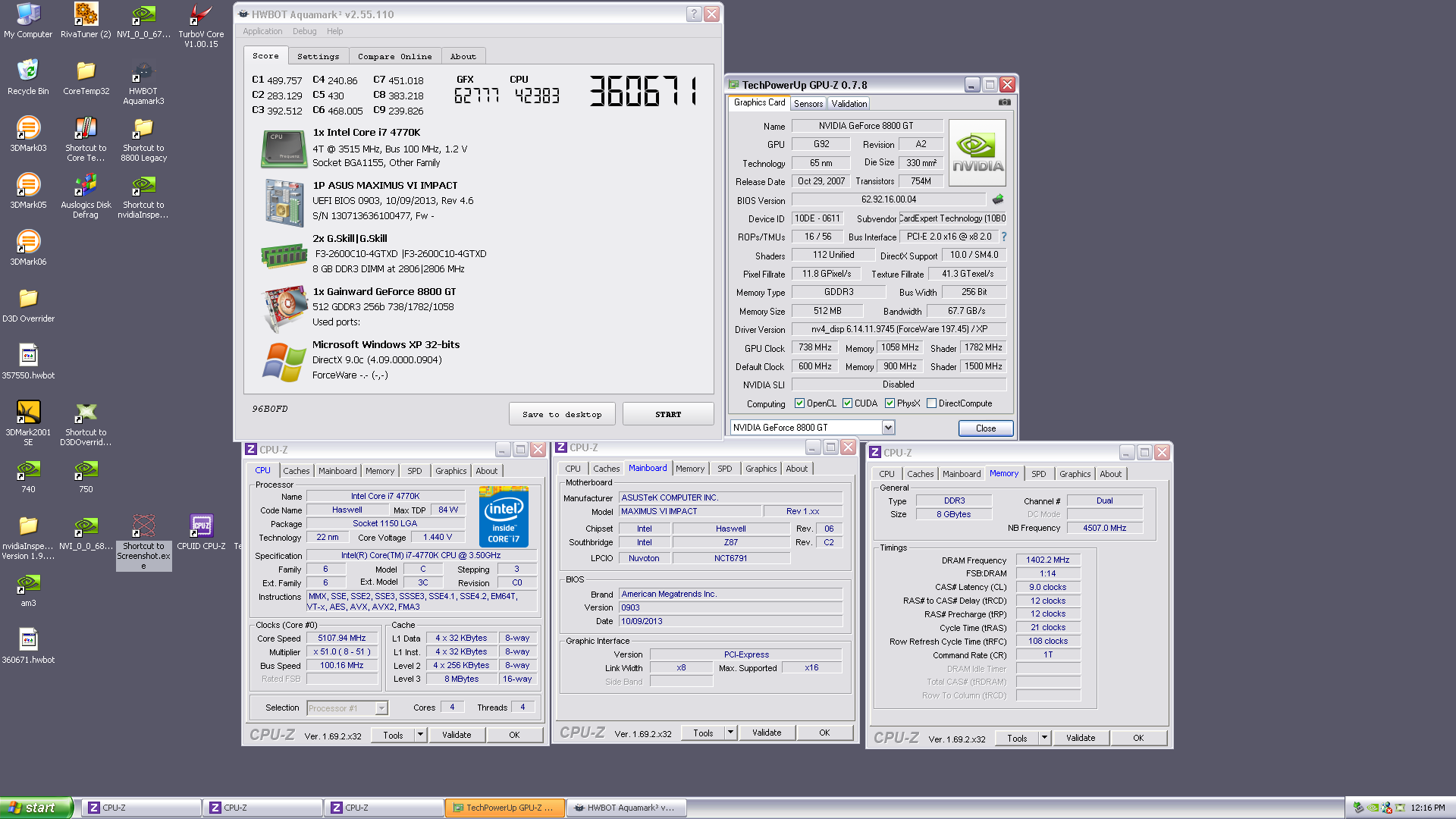Viewport: 1456px width, 819px height.
Task: Open the D3D Overrider folder icon
Action: pyautogui.click(x=28, y=305)
